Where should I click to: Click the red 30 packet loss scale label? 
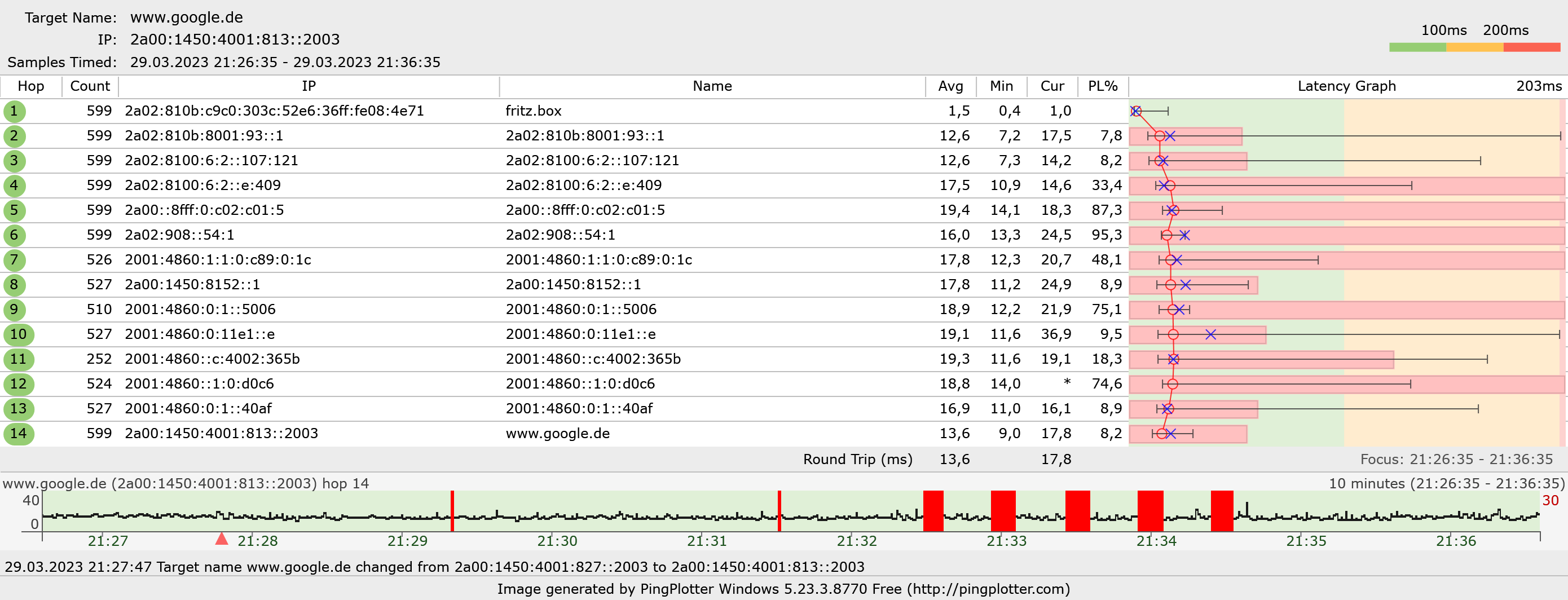pyautogui.click(x=1550, y=501)
